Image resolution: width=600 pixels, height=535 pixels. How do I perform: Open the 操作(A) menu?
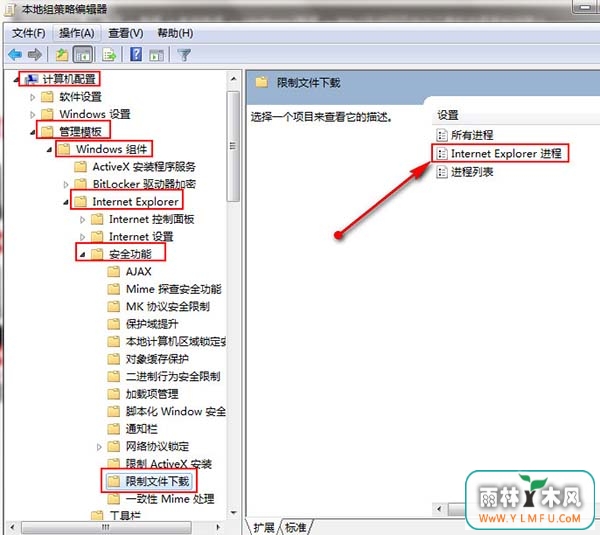click(x=77, y=33)
